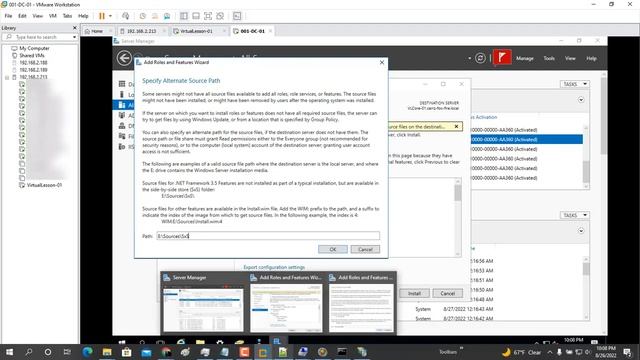Open File Explorer from the host taskbar
The image size is (640, 360).
point(107,352)
